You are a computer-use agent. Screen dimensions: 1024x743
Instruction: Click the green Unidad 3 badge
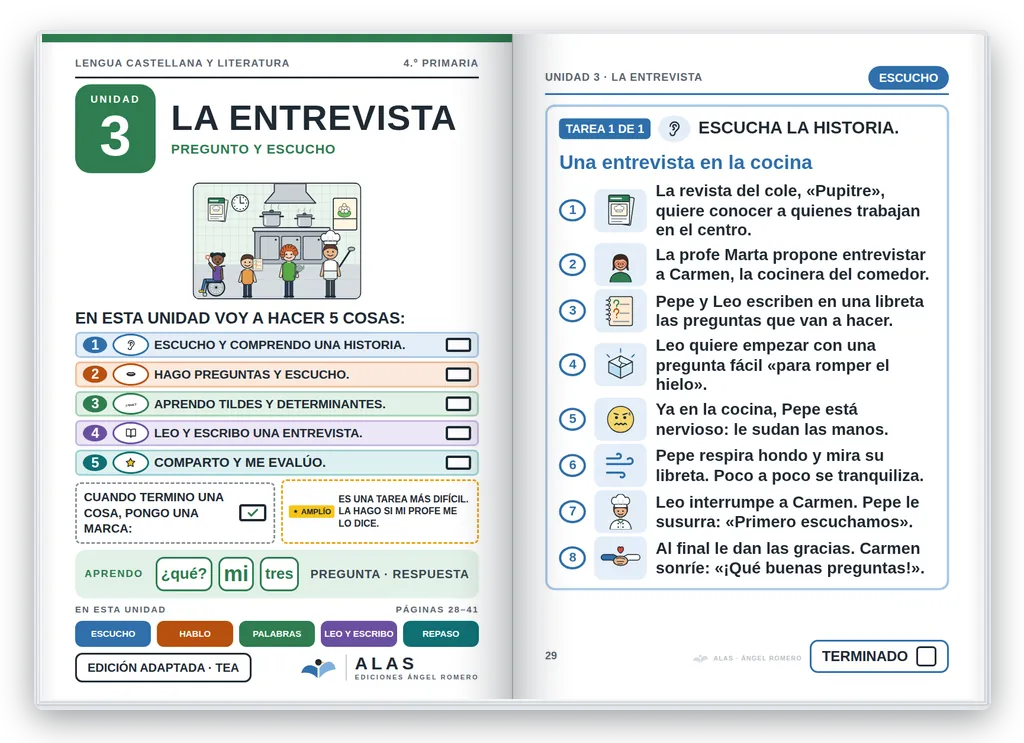coord(115,129)
